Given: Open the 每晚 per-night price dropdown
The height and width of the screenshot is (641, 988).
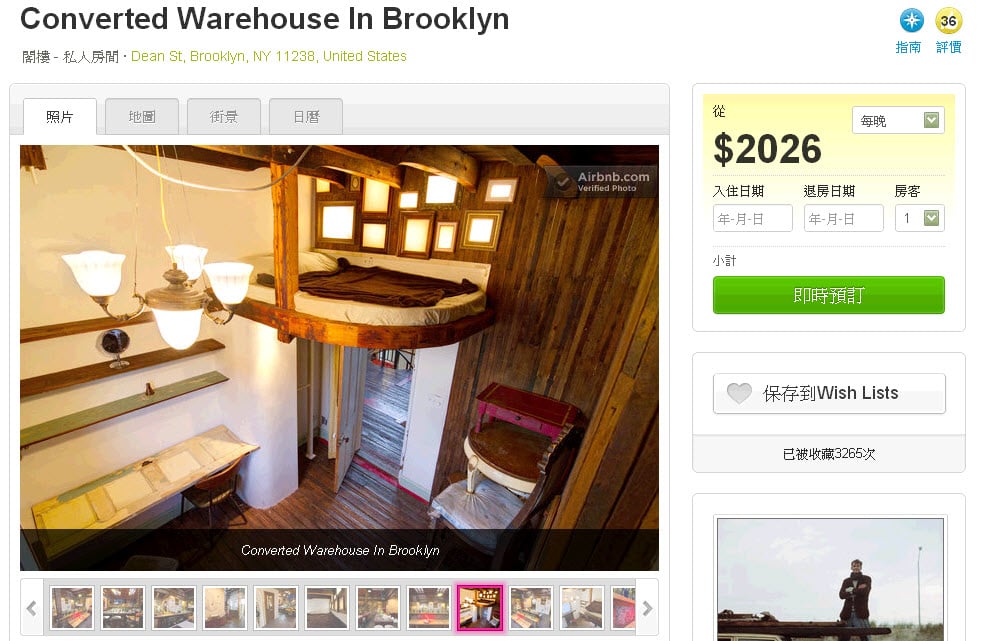Looking at the screenshot, I should (x=898, y=120).
